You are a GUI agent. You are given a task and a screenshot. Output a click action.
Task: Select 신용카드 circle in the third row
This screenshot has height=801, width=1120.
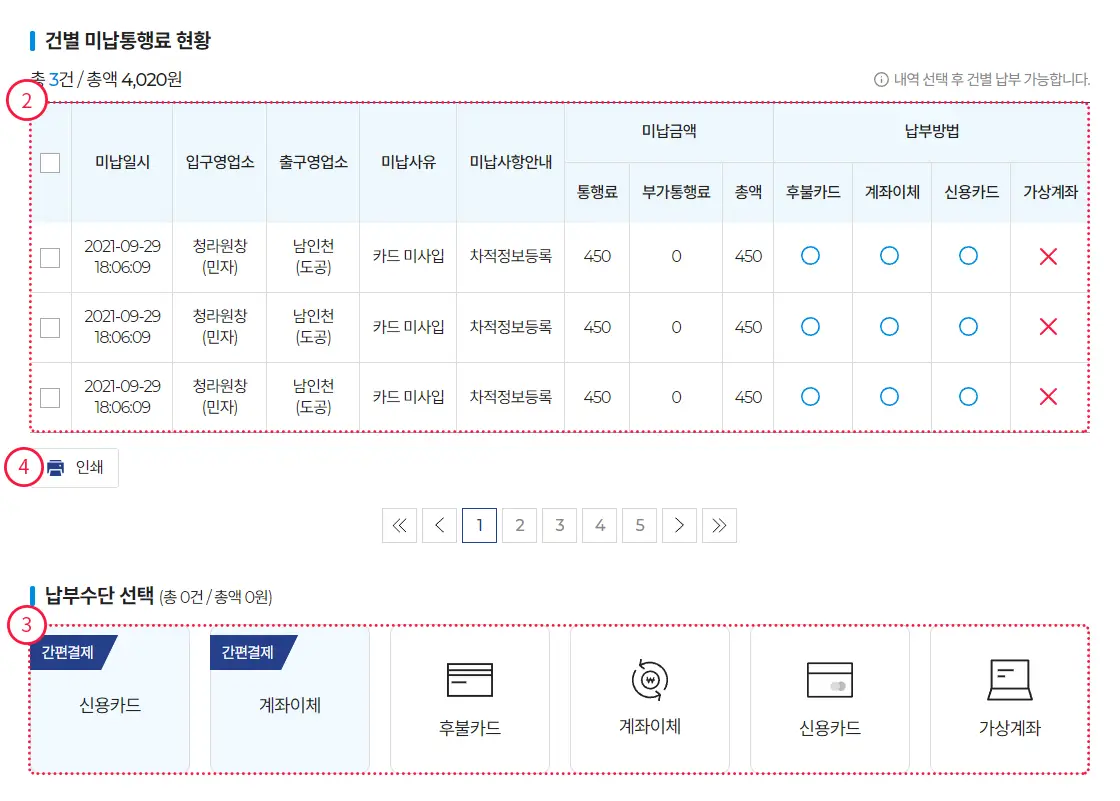[968, 396]
